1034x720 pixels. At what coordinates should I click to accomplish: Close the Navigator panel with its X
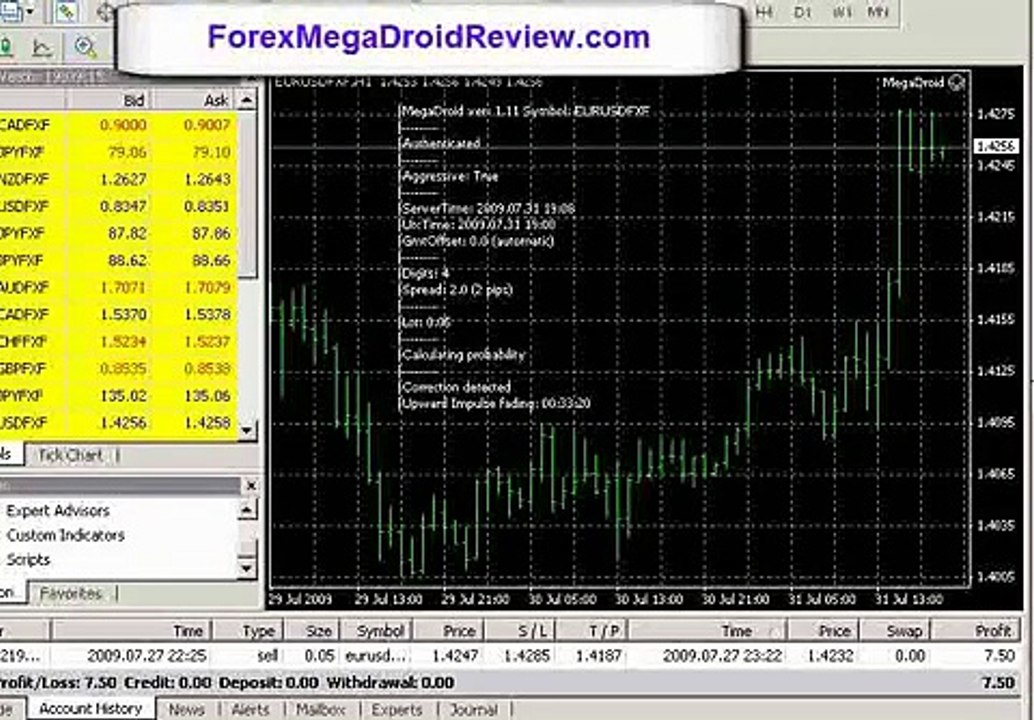pyautogui.click(x=251, y=486)
